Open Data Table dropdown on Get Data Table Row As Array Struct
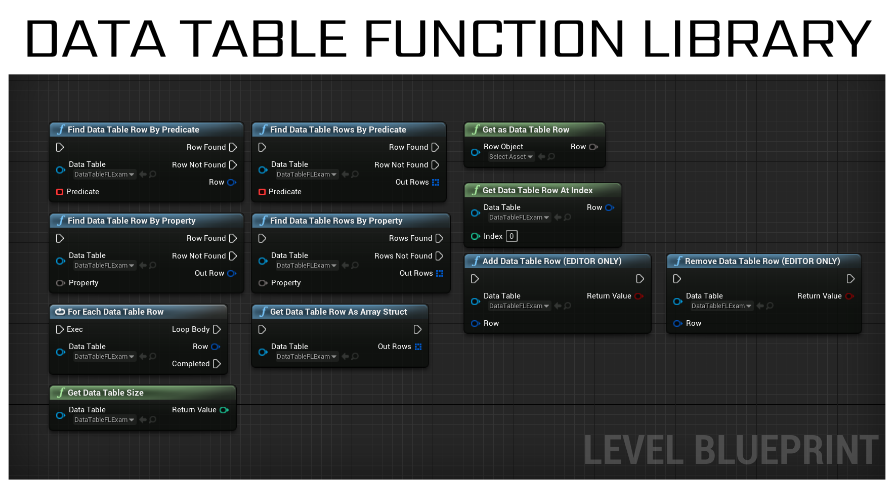This screenshot has width=894, height=488. tap(306, 356)
